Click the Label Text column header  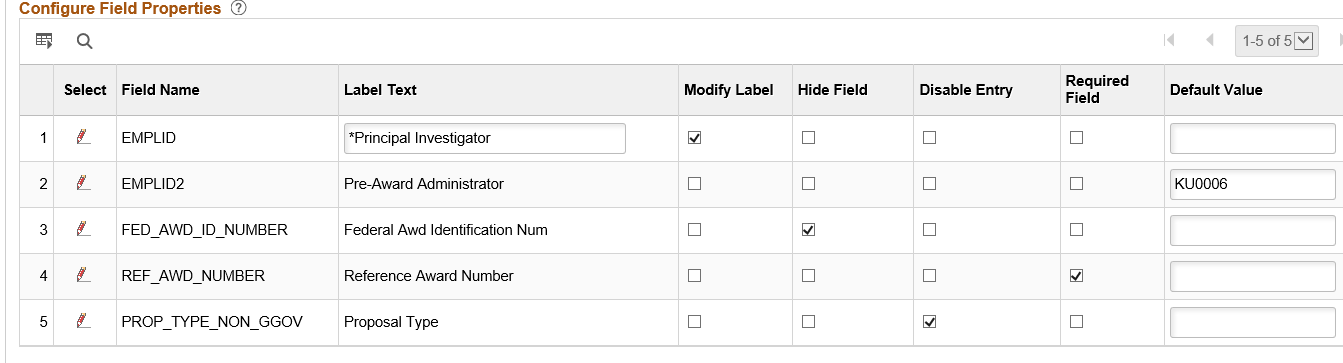380,90
